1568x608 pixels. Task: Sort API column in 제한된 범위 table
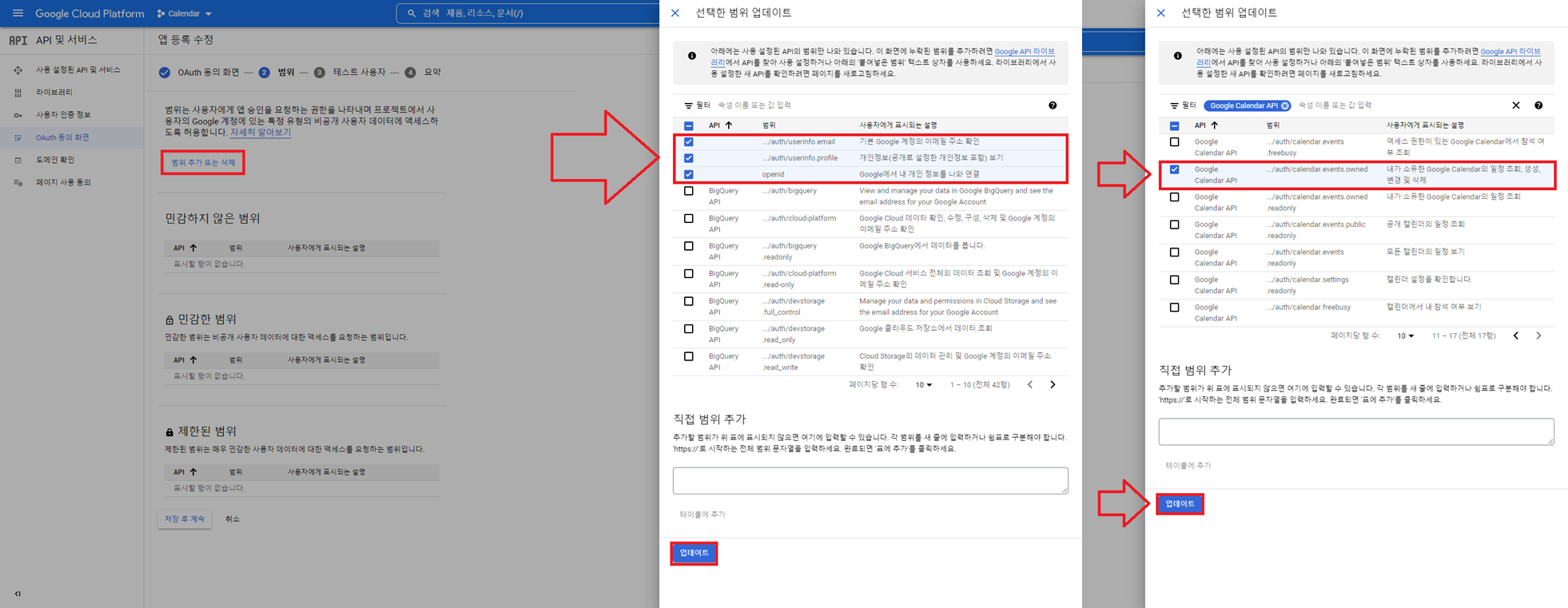point(193,471)
